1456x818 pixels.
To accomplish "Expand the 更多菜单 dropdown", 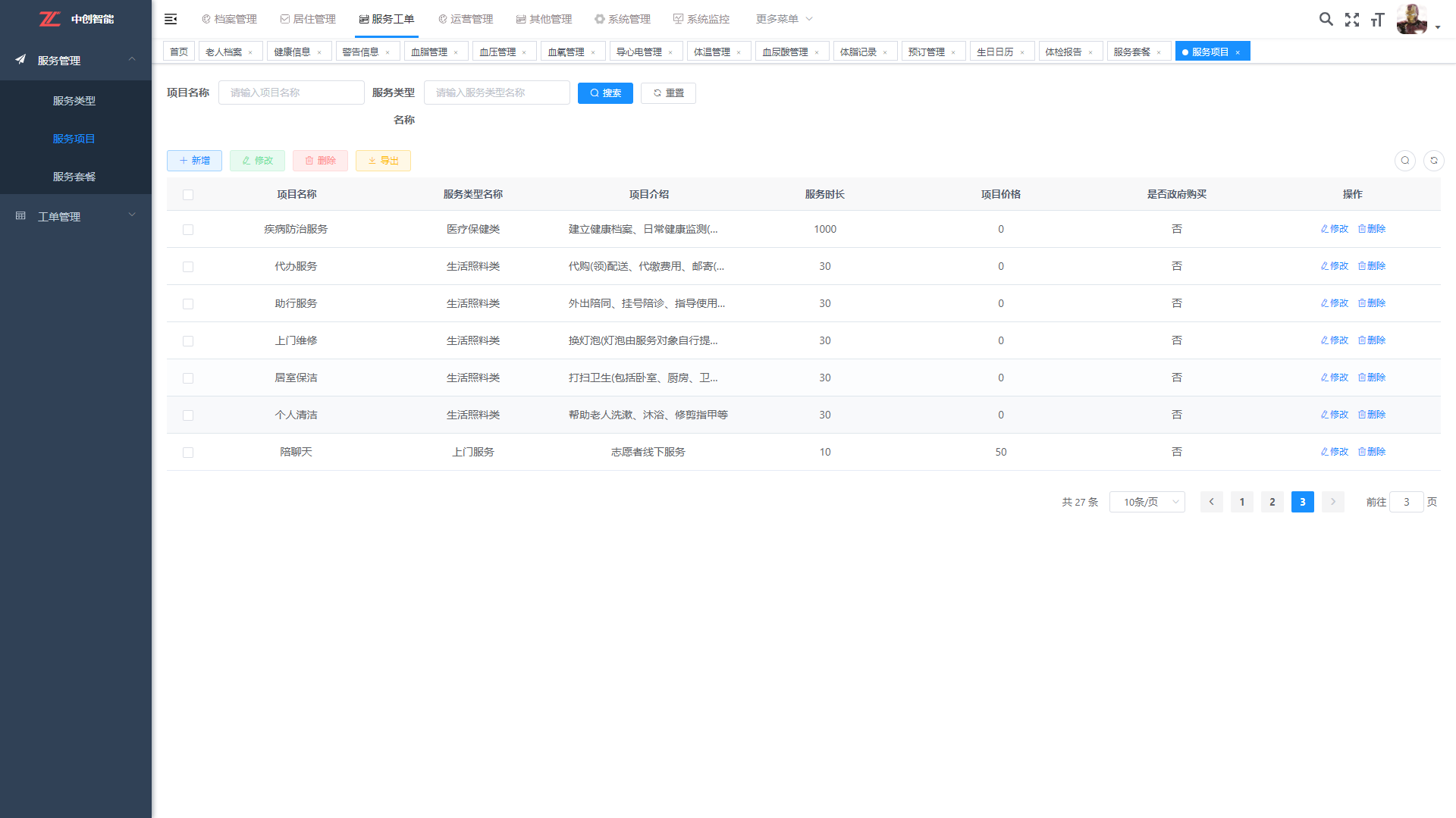I will point(783,19).
